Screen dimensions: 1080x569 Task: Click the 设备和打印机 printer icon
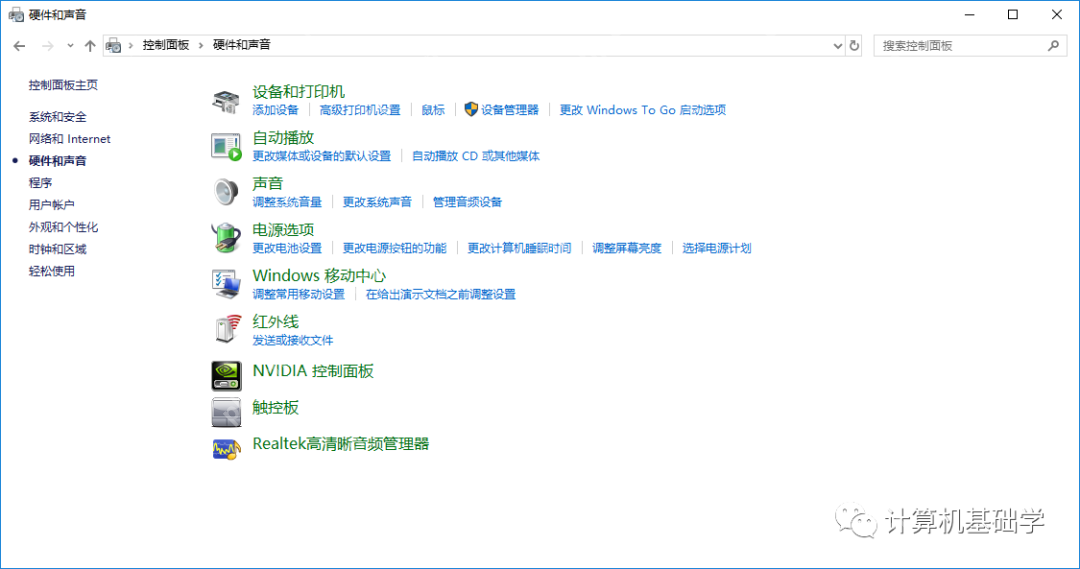226,100
